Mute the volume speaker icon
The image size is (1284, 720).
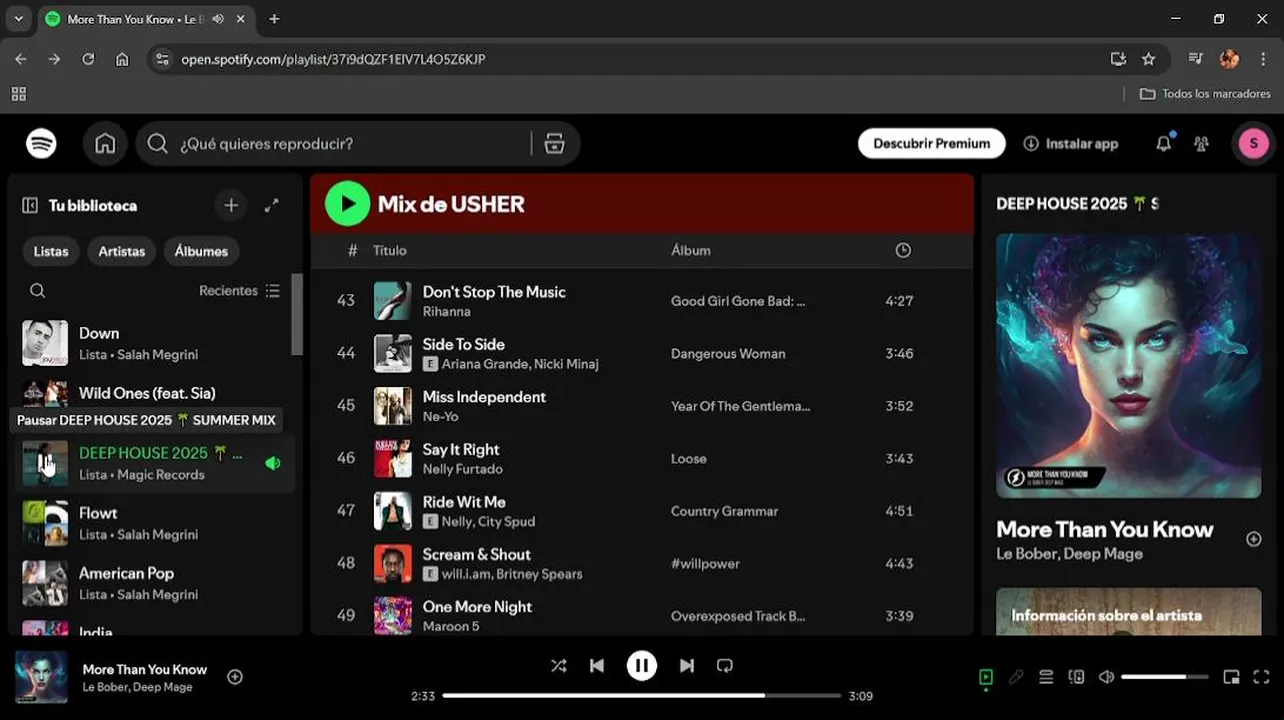click(x=1106, y=677)
